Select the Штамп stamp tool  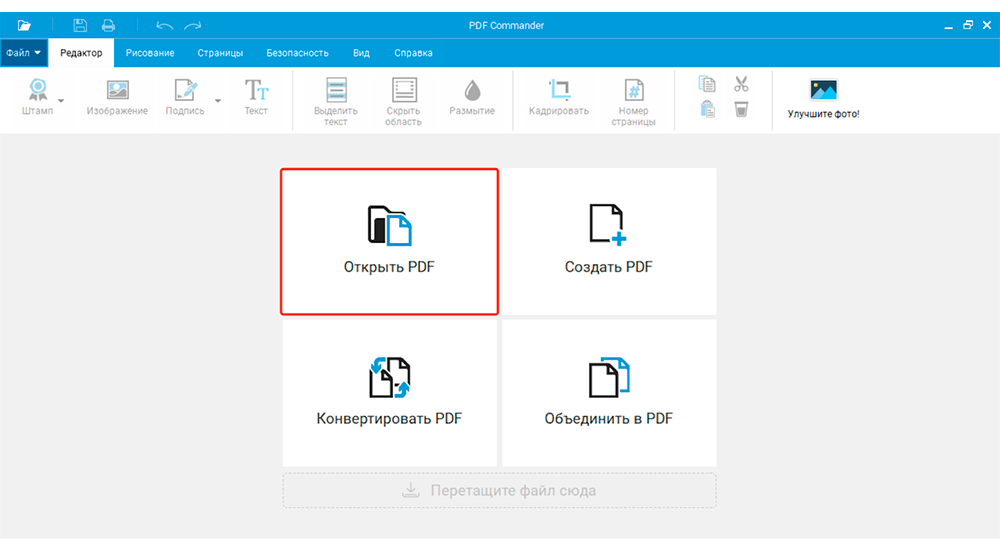[x=38, y=98]
